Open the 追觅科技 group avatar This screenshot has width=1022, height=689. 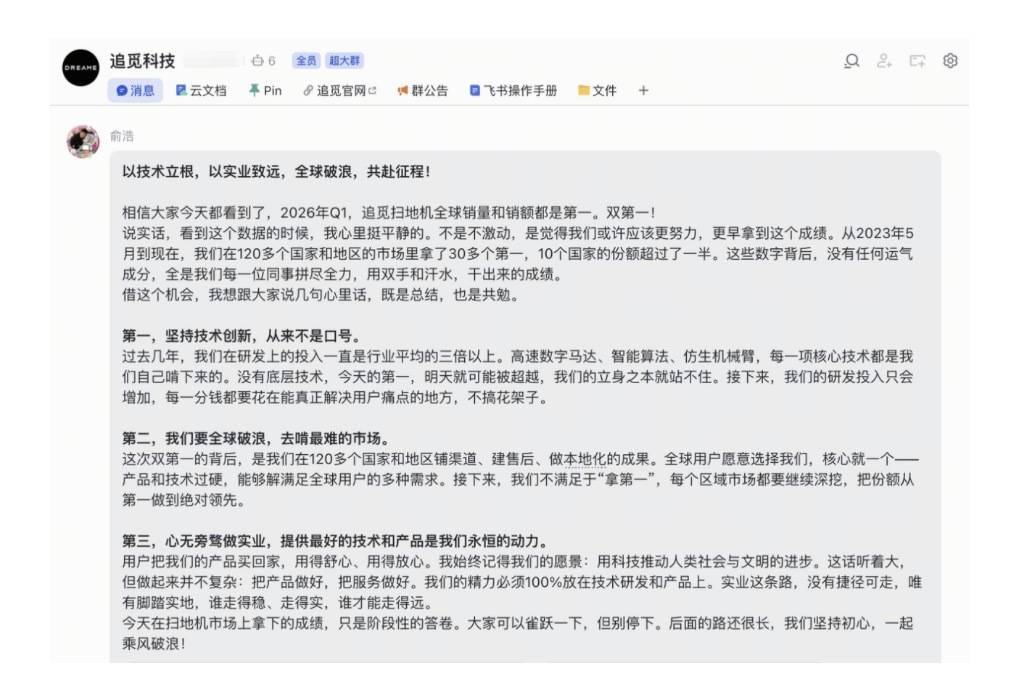tap(81, 68)
